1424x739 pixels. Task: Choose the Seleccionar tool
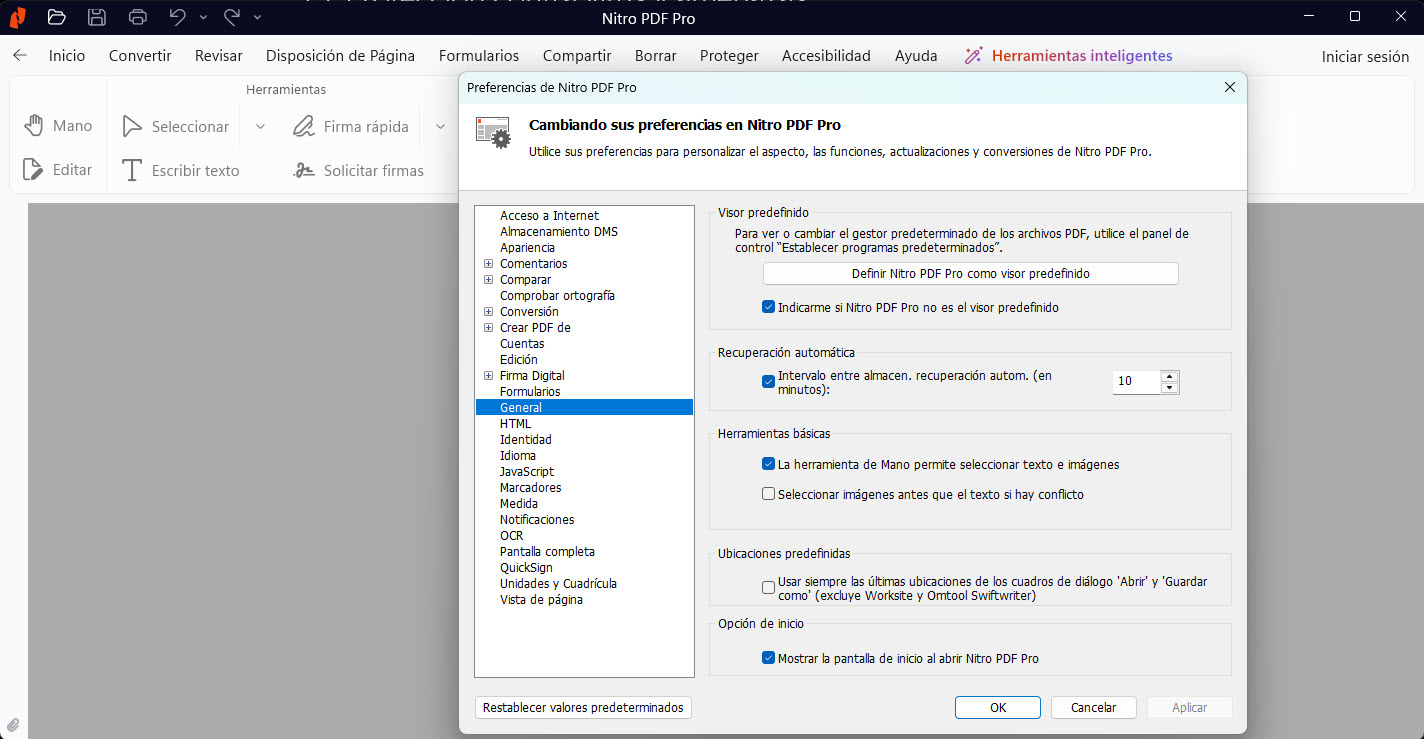tap(175, 126)
